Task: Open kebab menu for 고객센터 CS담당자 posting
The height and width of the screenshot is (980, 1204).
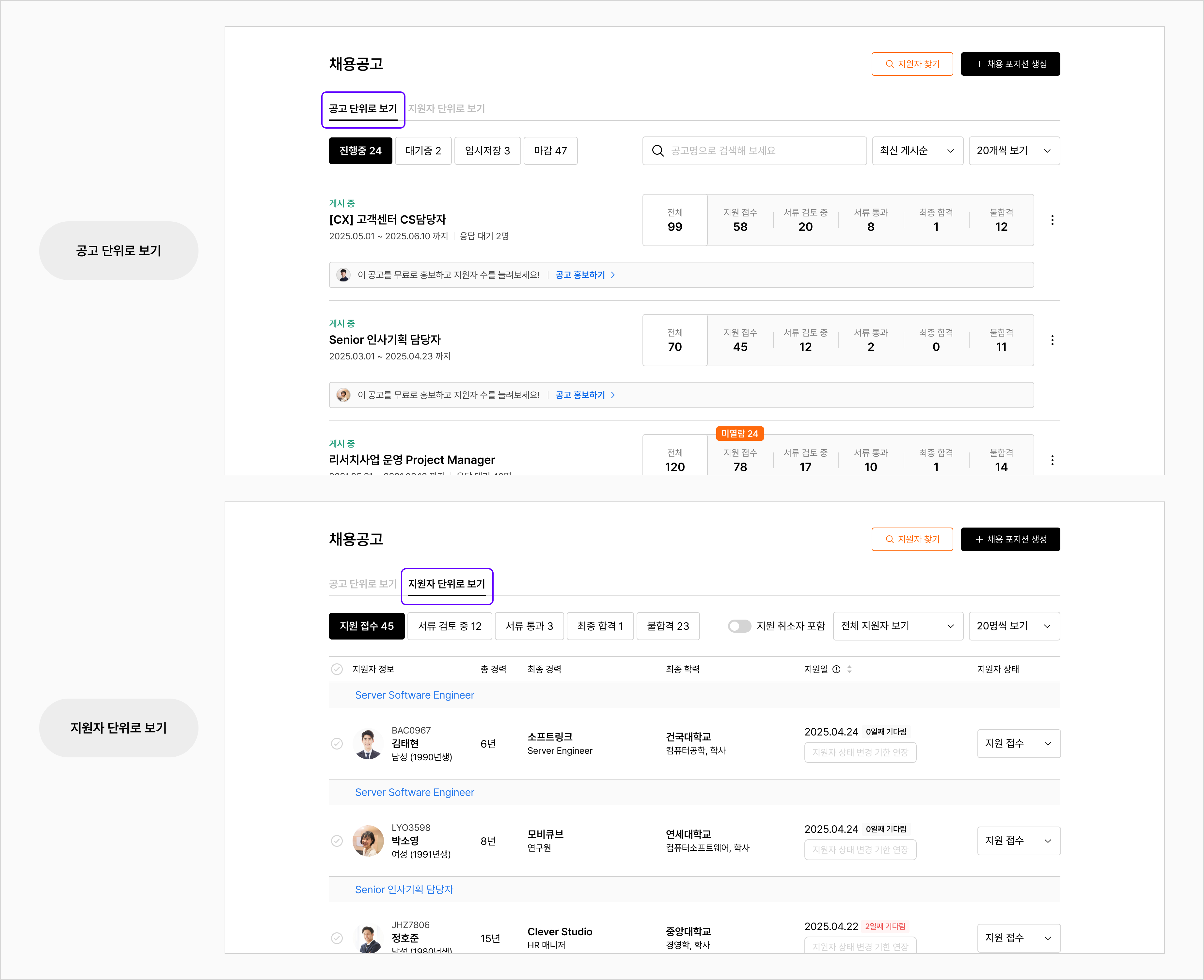Action: coord(1052,220)
